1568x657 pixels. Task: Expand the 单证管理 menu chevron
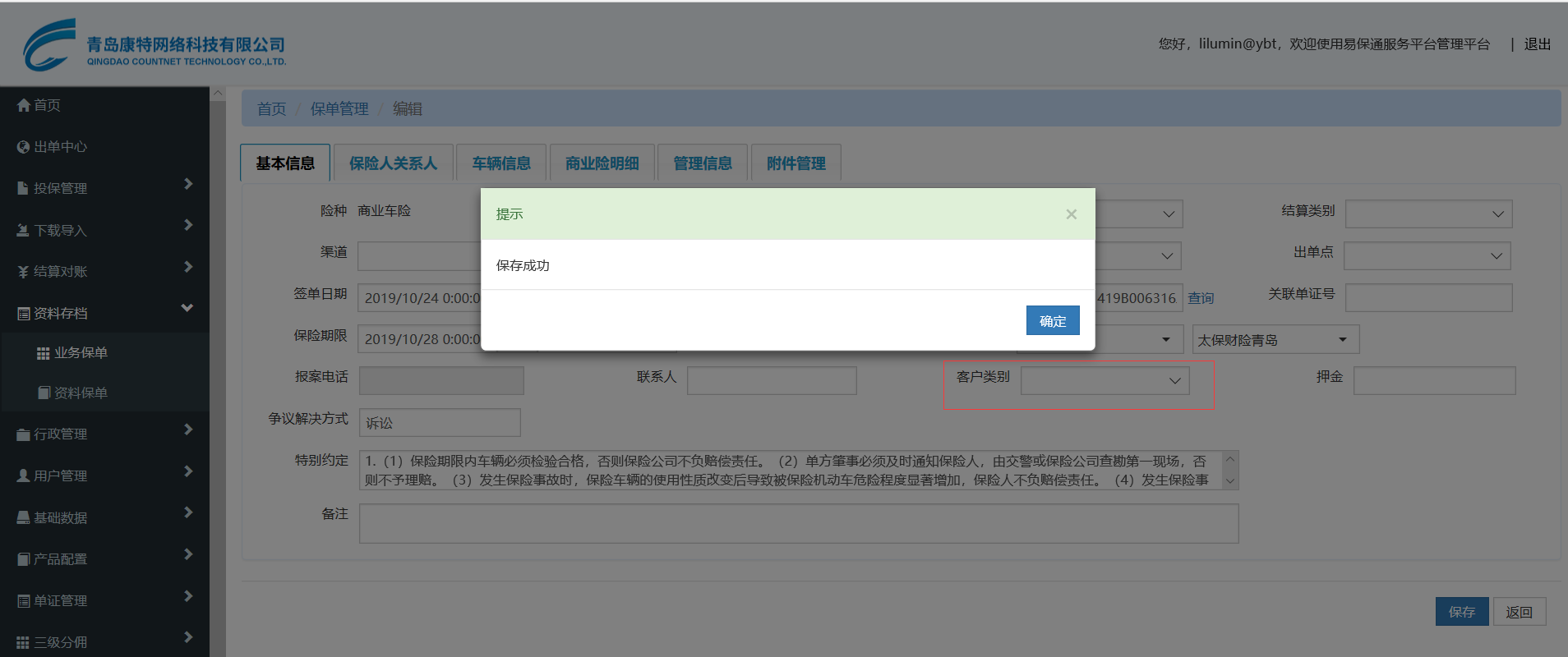click(x=188, y=596)
